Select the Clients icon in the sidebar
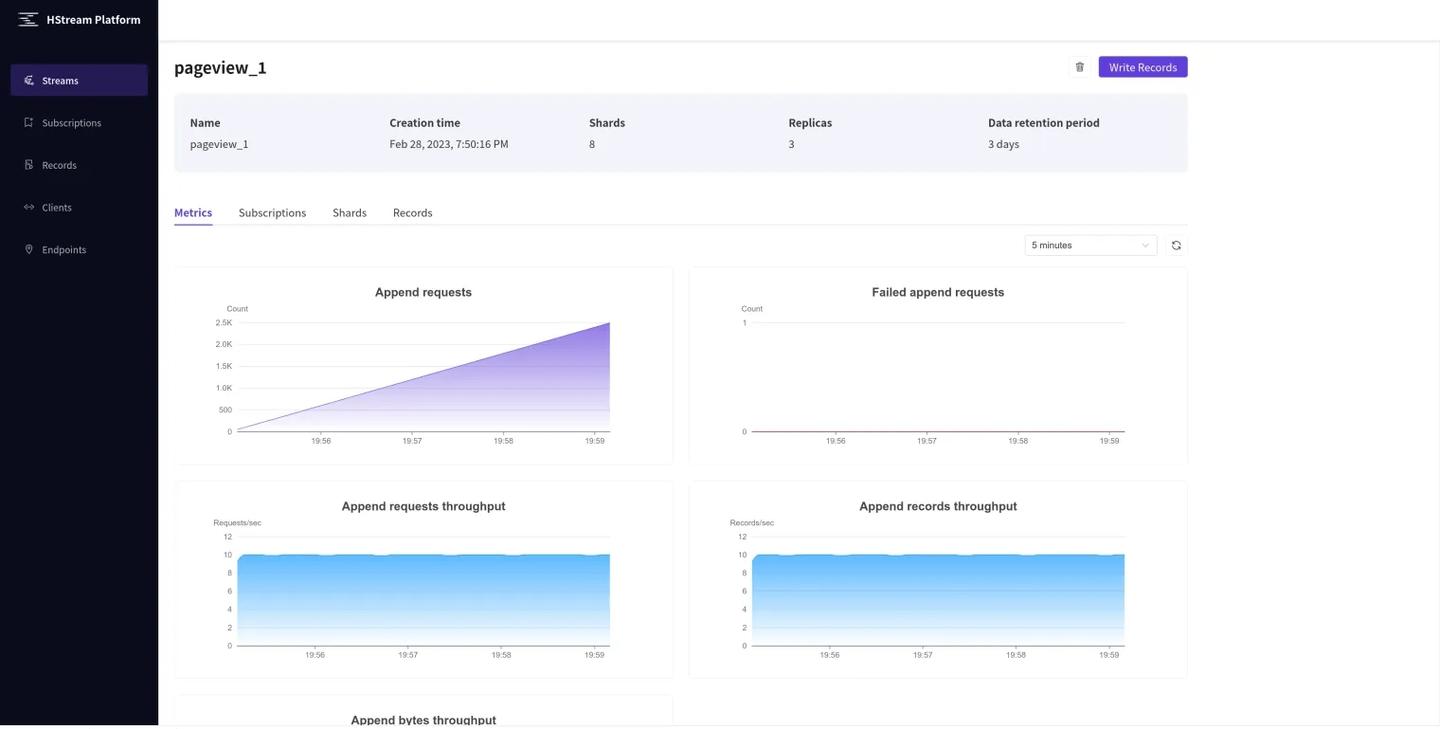The height and width of the screenshot is (729, 1440). pos(27,205)
